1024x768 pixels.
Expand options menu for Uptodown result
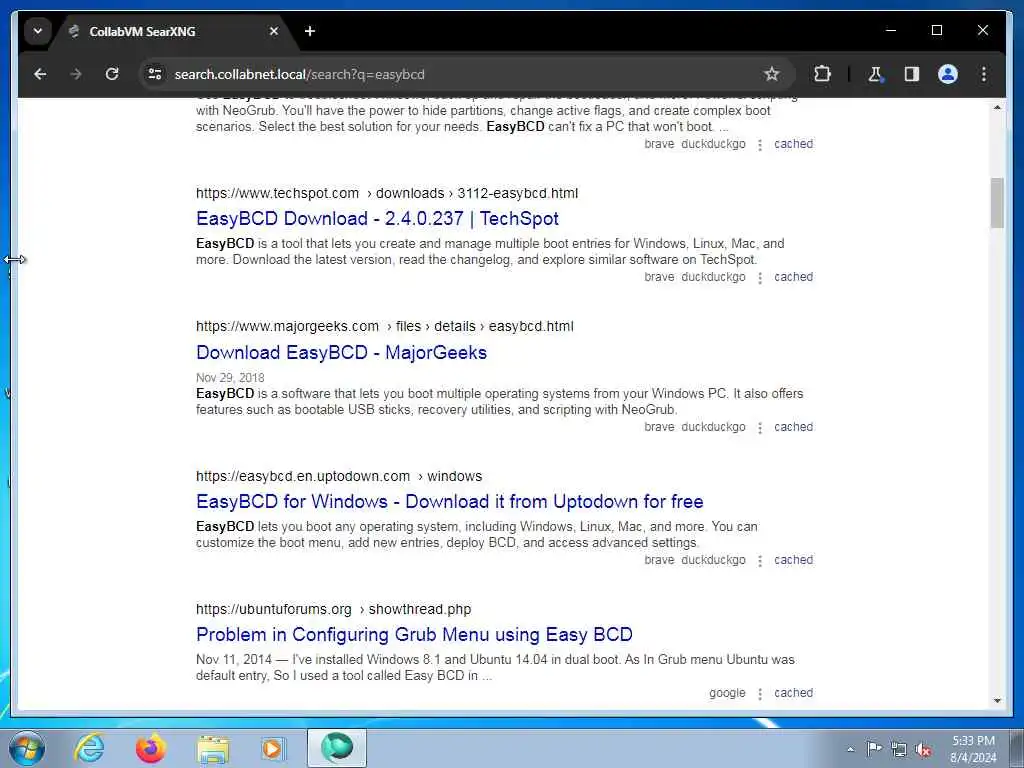pyautogui.click(x=760, y=562)
